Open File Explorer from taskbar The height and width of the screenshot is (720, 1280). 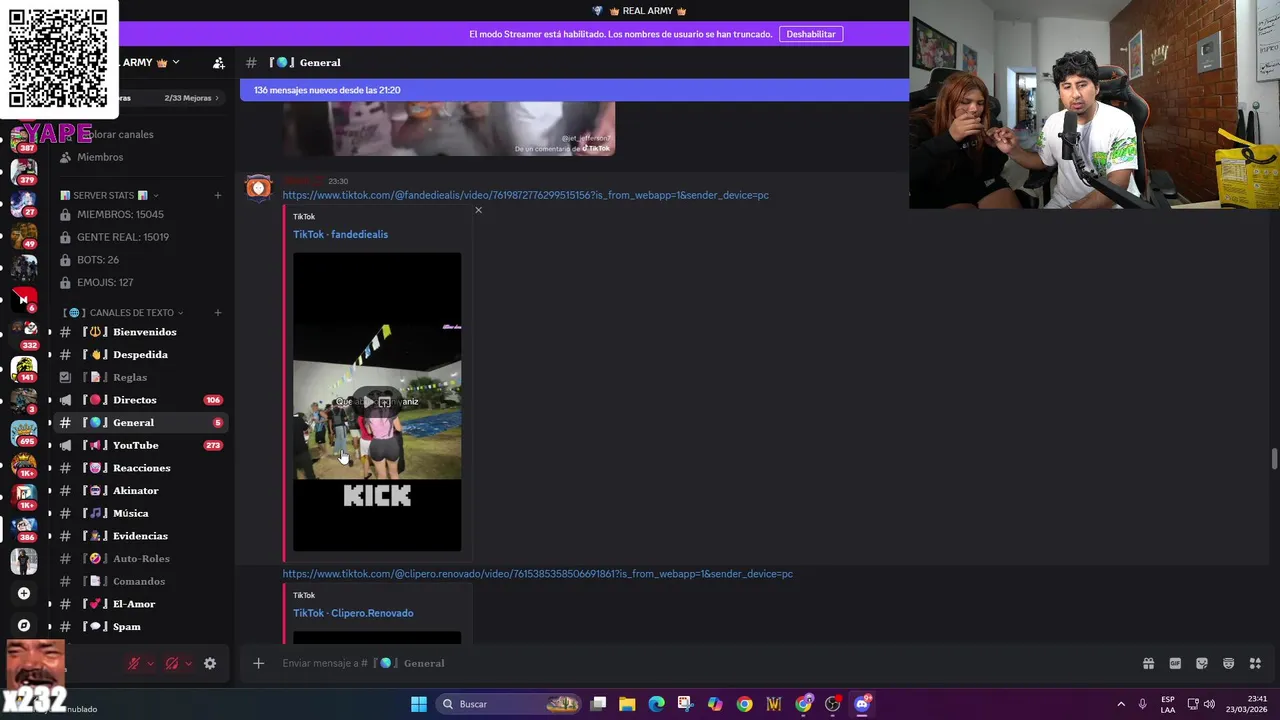[627, 704]
